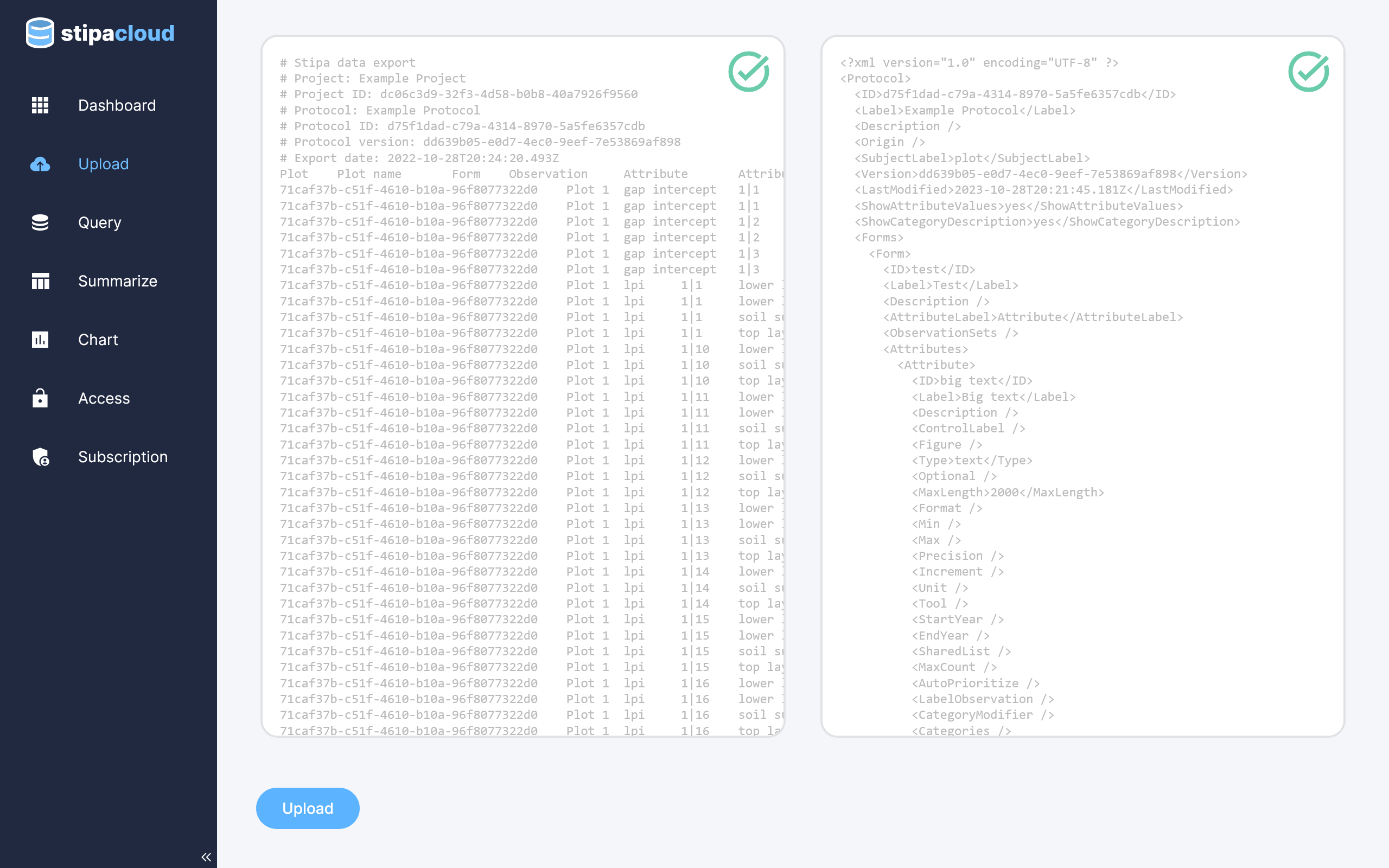
Task: Open the Dashboard menu item
Action: click(x=117, y=106)
